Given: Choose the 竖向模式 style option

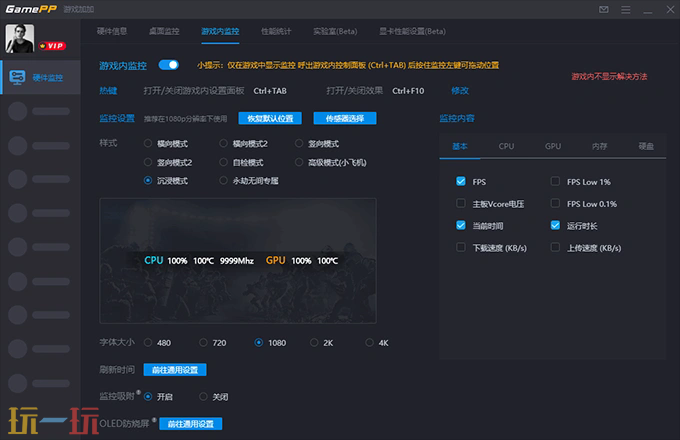Looking at the screenshot, I should pyautogui.click(x=299, y=143).
